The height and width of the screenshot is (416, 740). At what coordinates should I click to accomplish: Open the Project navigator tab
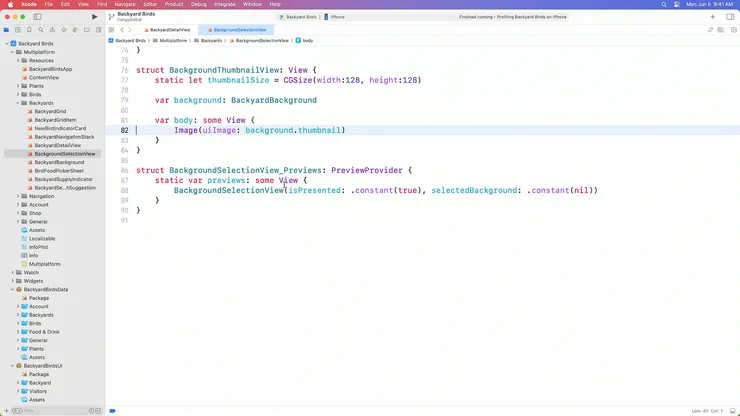pos(6,30)
